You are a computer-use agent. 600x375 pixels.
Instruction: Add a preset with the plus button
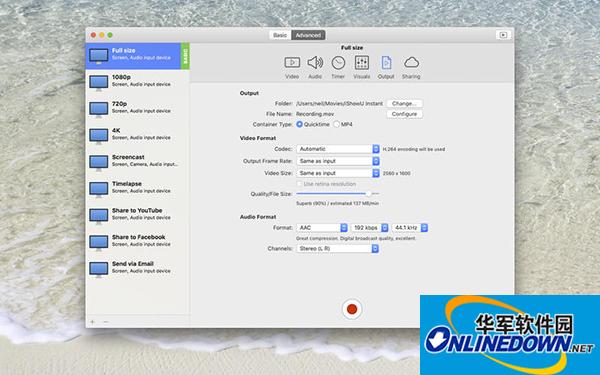[x=93, y=322]
